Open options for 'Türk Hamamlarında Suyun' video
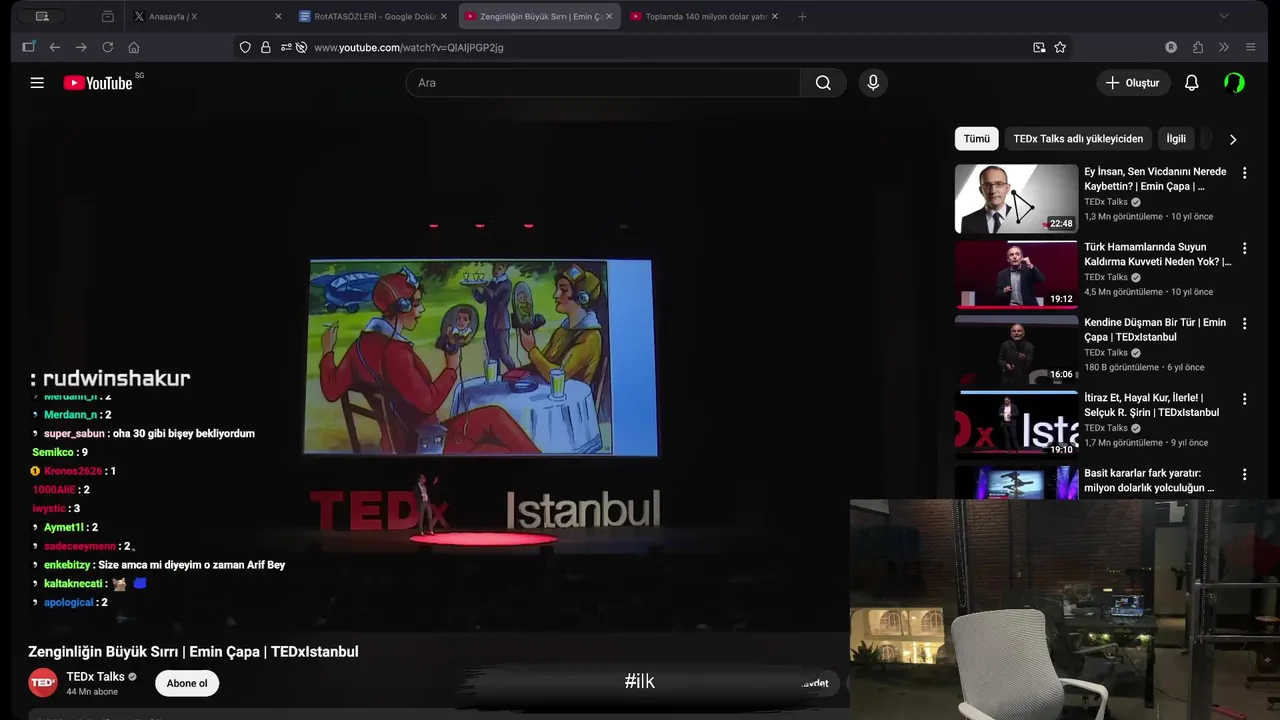 point(1244,248)
